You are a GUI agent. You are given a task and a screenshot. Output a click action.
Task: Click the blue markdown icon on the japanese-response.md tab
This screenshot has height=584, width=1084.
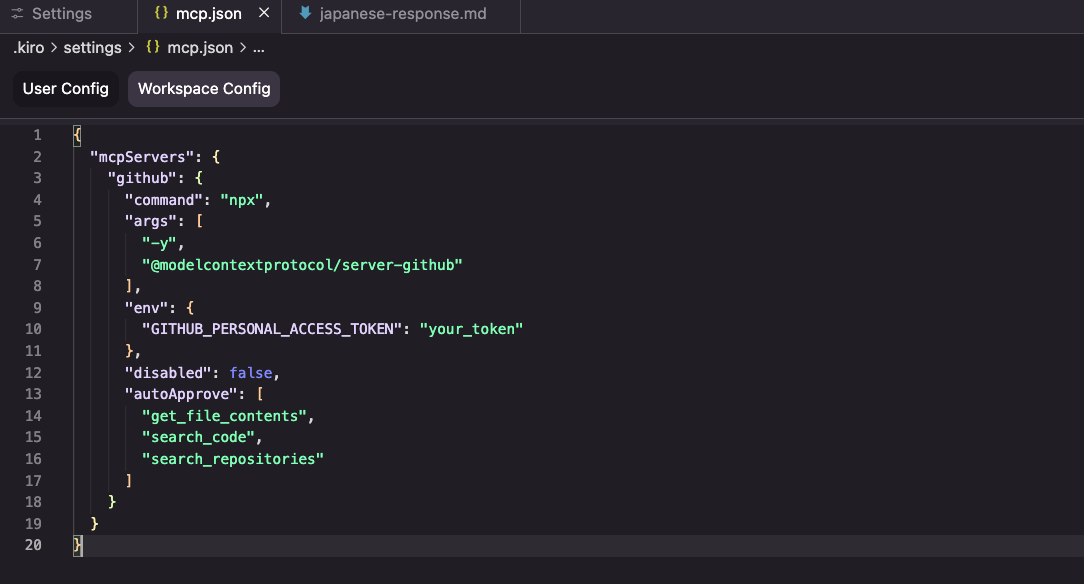305,14
